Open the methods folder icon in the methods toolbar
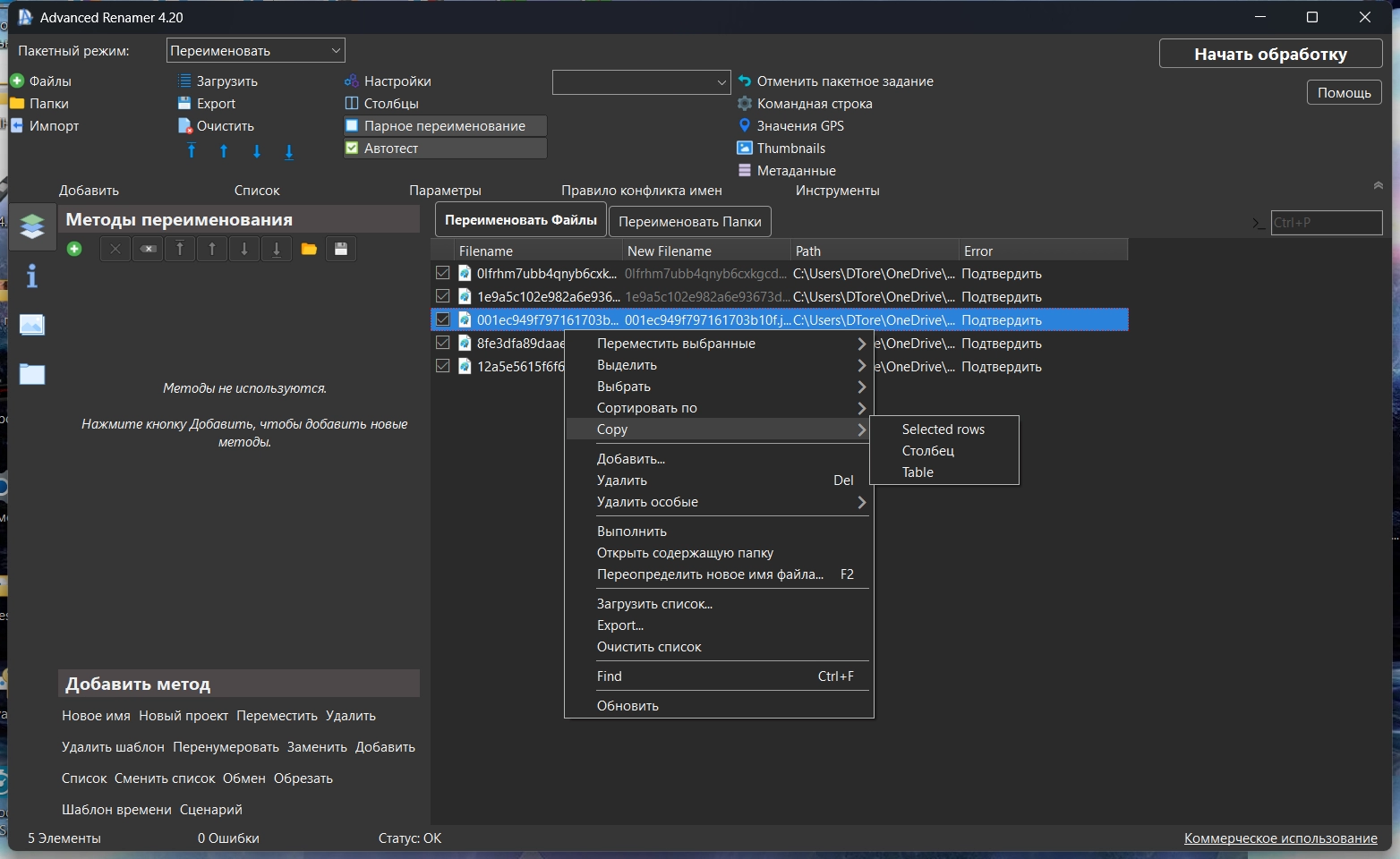1400x859 pixels. (309, 249)
